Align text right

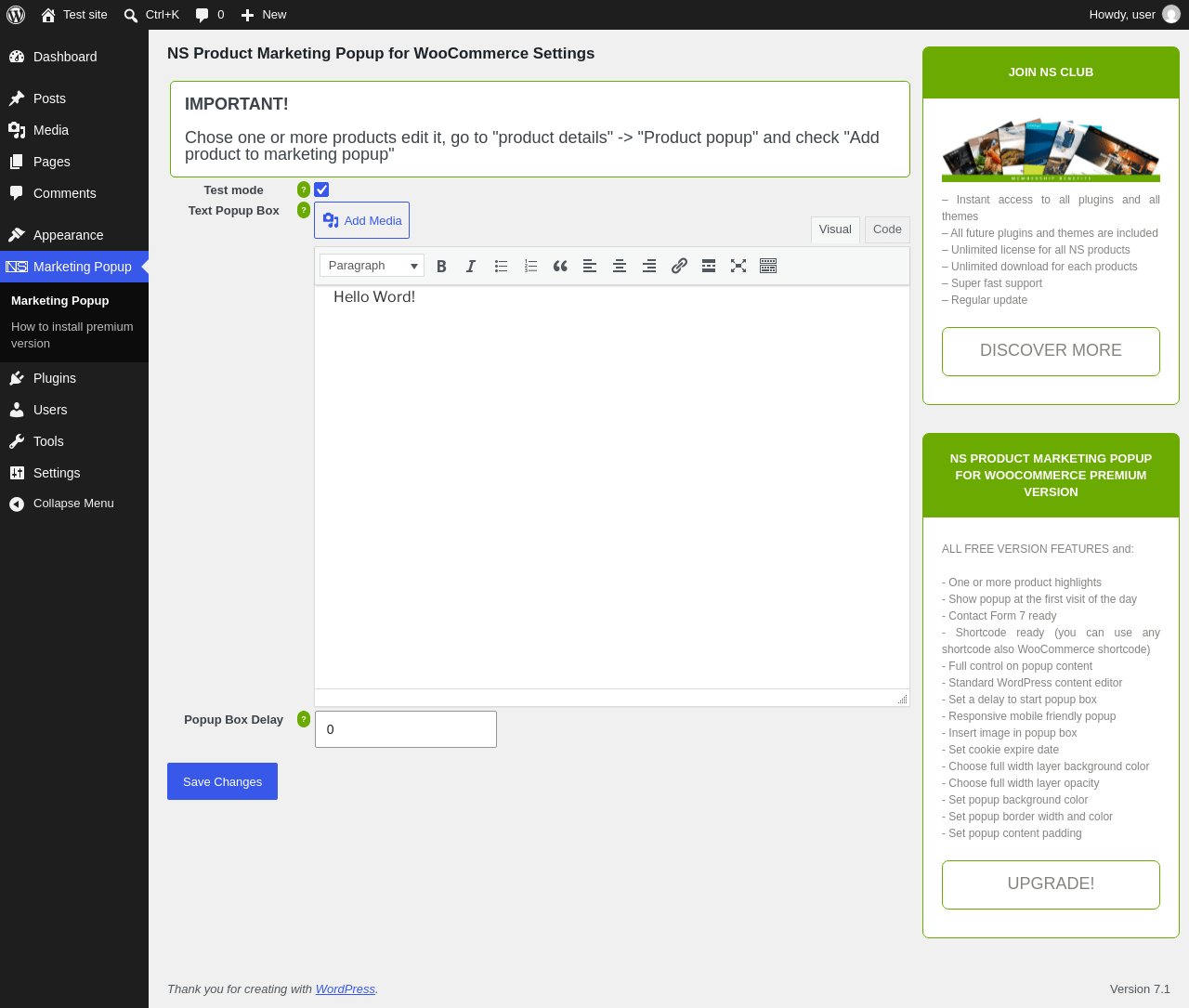[649, 266]
